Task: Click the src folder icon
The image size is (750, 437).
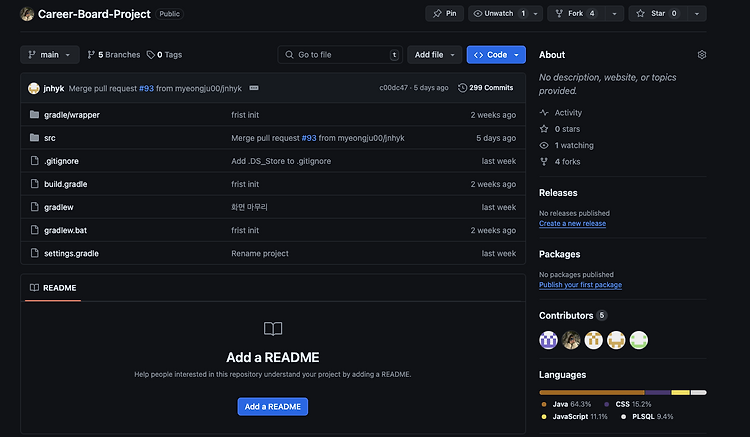Action: [x=34, y=138]
